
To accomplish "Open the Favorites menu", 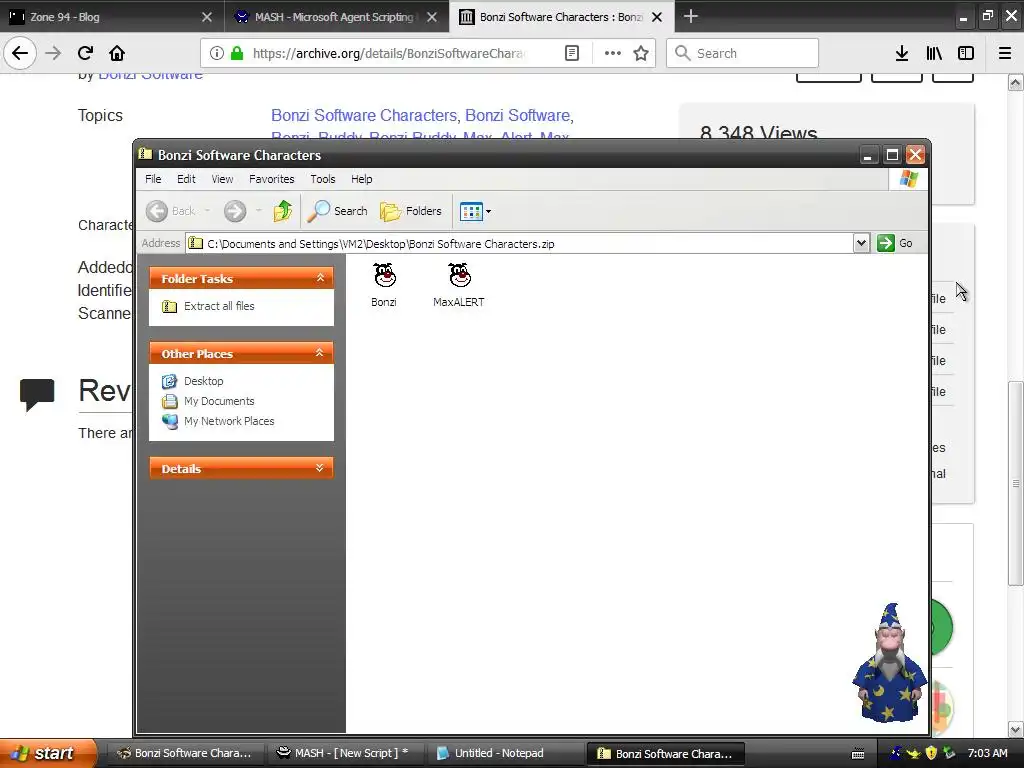I will 272,179.
